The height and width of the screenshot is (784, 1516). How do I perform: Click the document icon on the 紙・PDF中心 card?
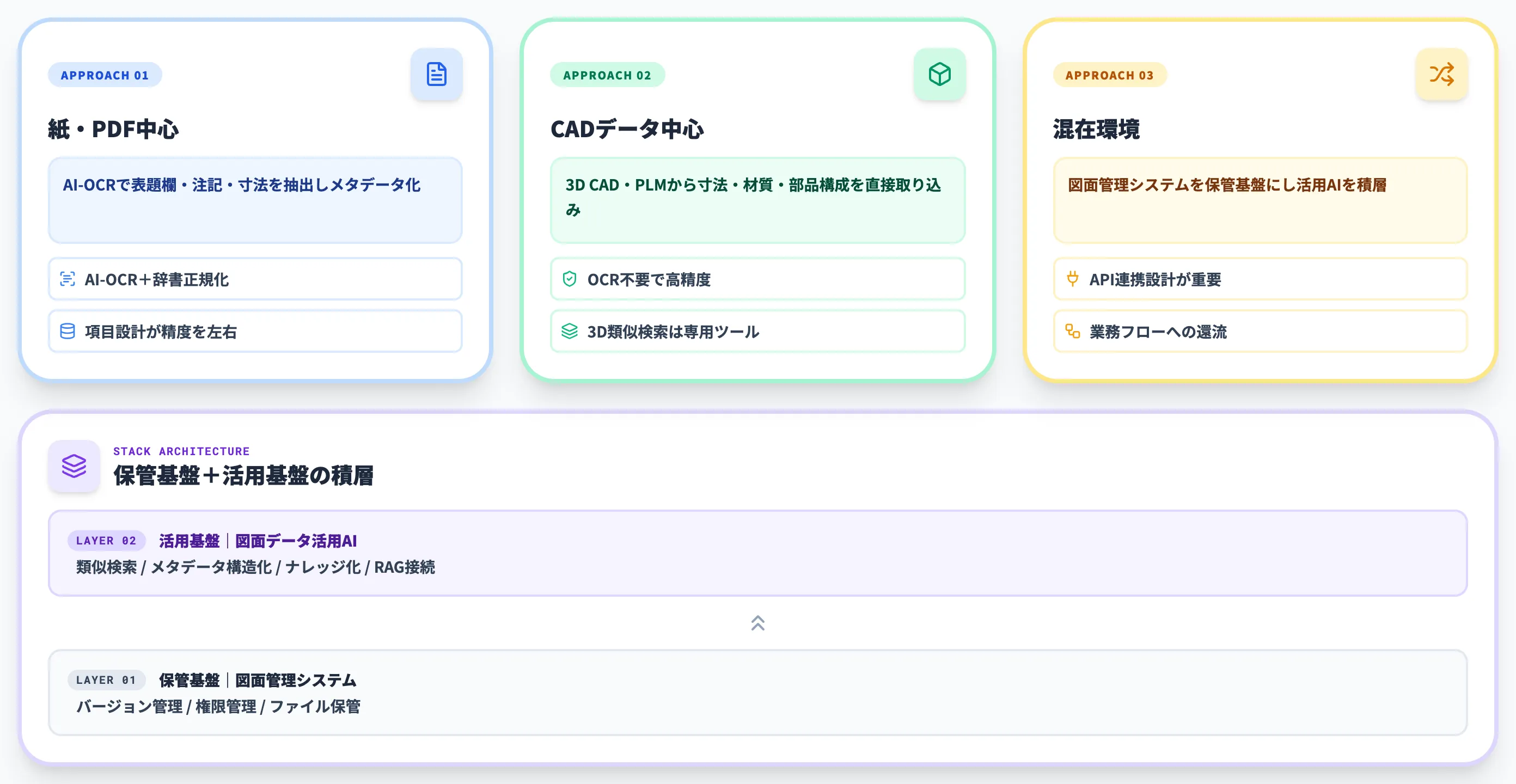point(436,74)
